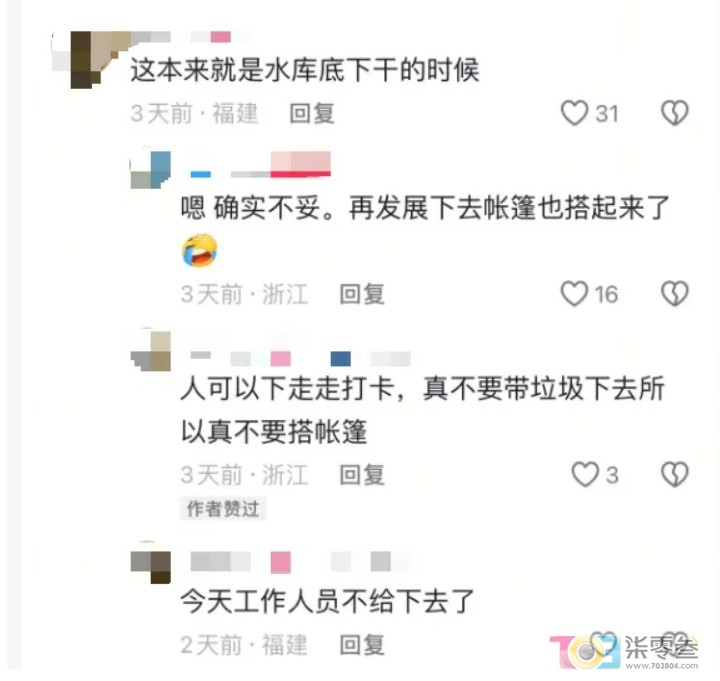Reply to the 今天工作人员不给下去了 comment
The width and height of the screenshot is (720, 681).
point(362,645)
